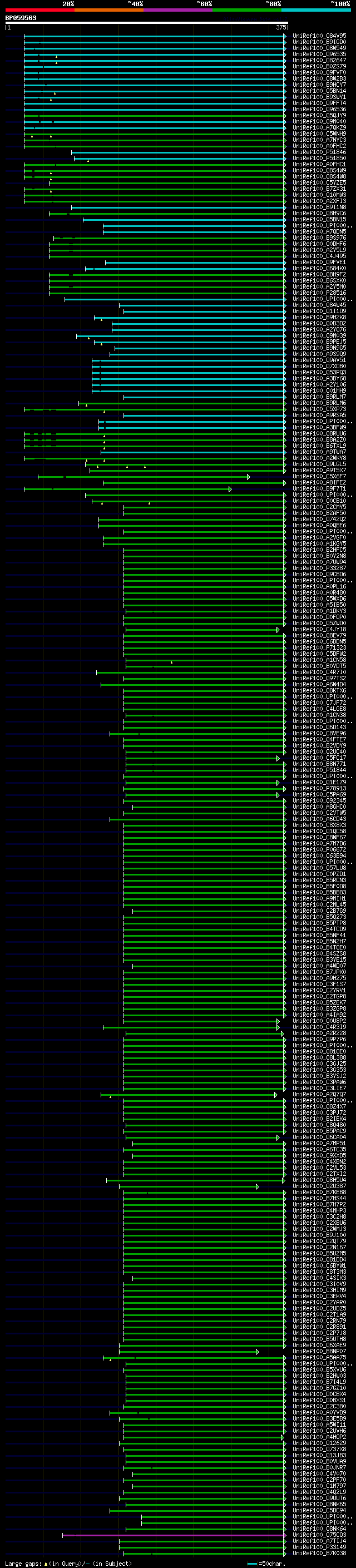Open hit UniRef100_B9IGD0
The height and width of the screenshot is (1568, 356).
point(319,42)
